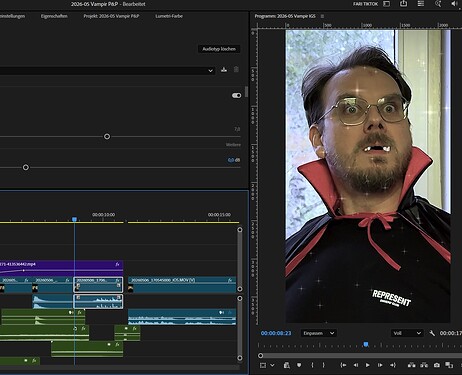This screenshot has height=375, width=462.
Task: Click fx badge on IOS.MOV [V] clip
Action: pyautogui.click(x=230, y=280)
